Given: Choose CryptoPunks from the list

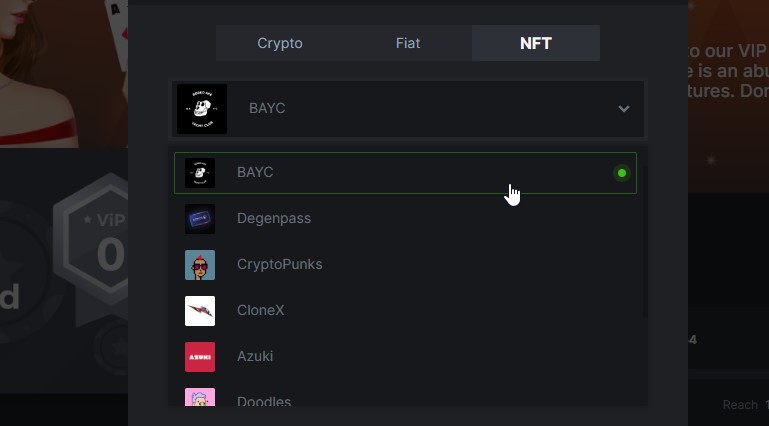Looking at the screenshot, I should pyautogui.click(x=280, y=265).
